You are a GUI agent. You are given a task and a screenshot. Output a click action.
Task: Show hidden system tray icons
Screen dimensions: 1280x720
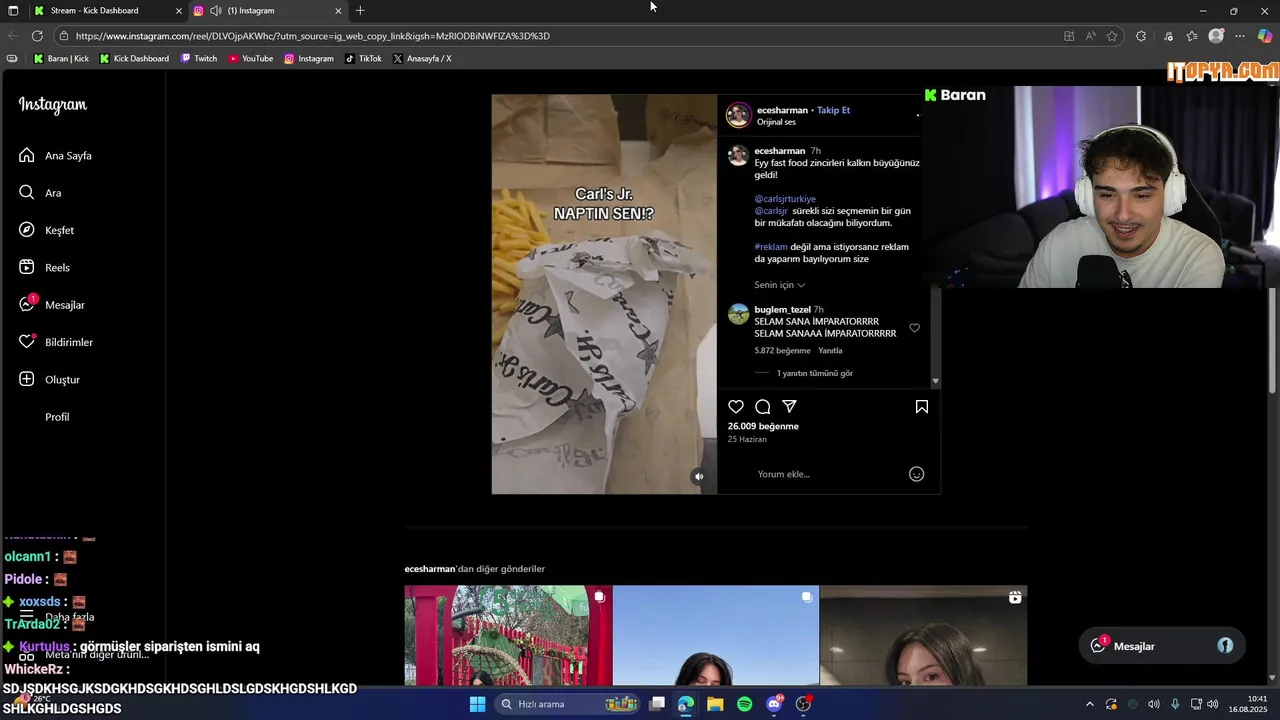(x=1089, y=704)
